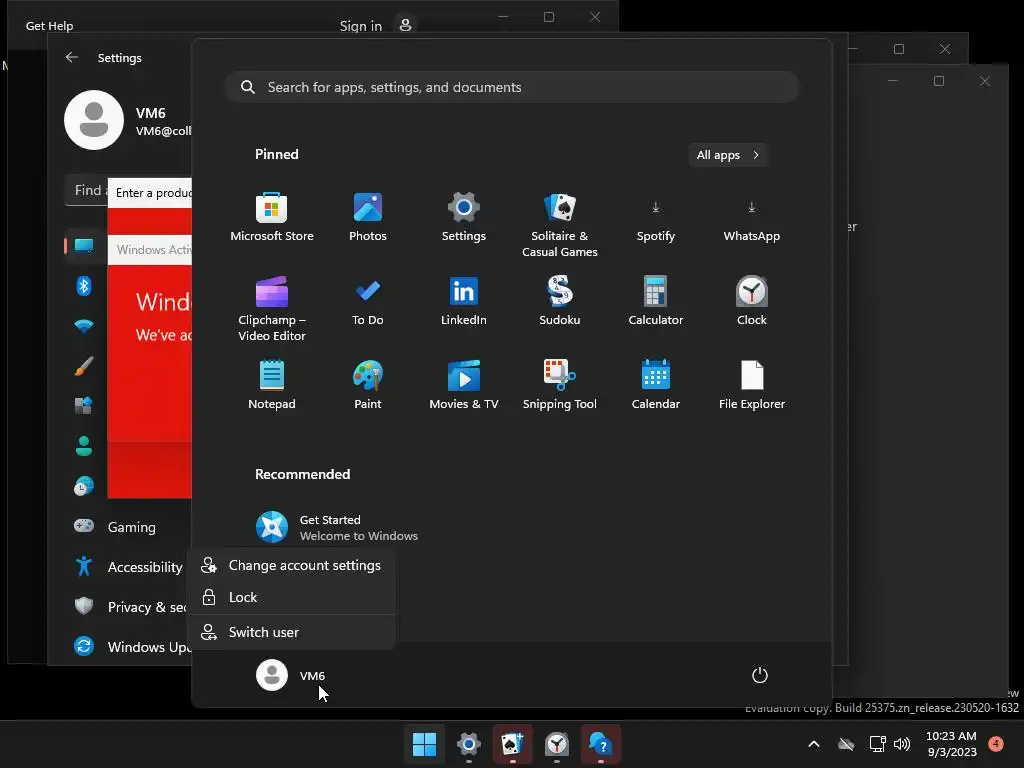Image resolution: width=1024 pixels, height=768 pixels.
Task: Select Windows Update in Settings sidebar
Action: click(x=131, y=647)
